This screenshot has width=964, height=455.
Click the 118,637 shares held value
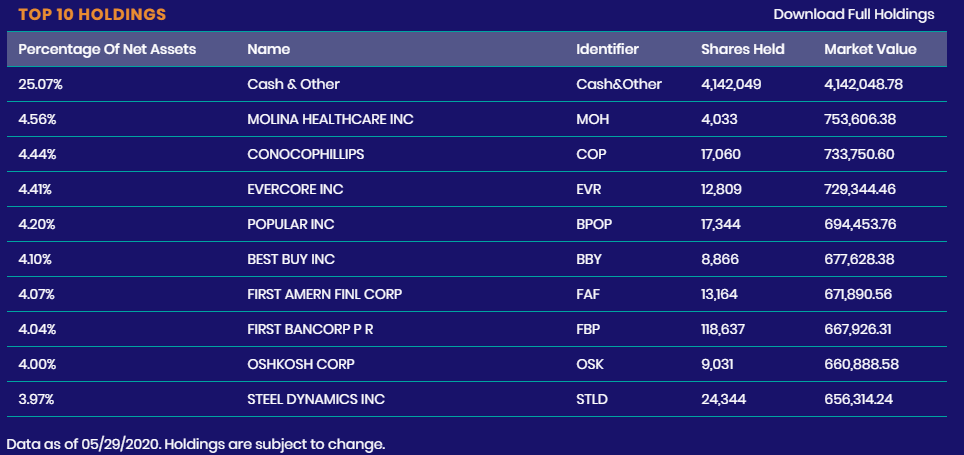pos(730,329)
